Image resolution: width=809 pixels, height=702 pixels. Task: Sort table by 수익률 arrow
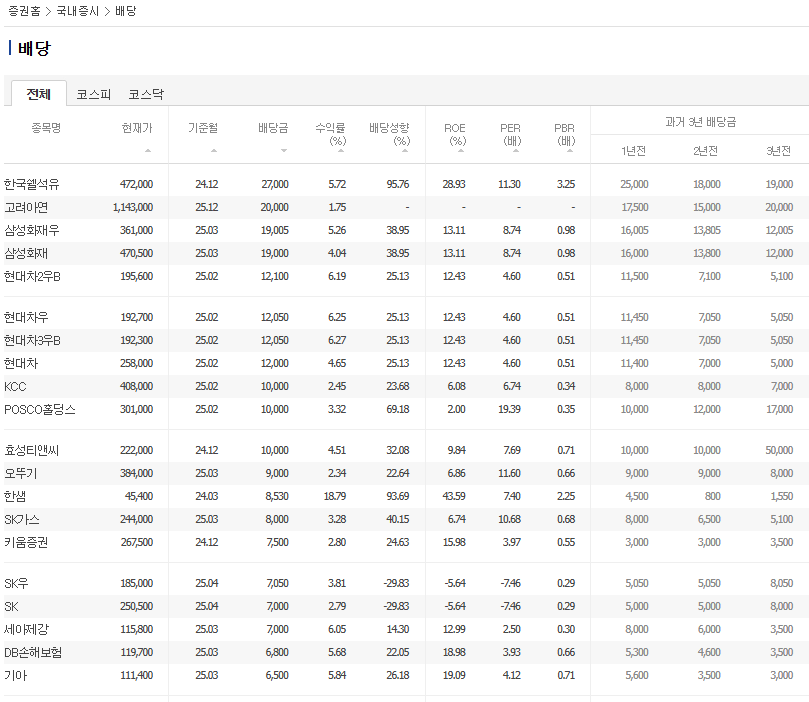coord(340,151)
